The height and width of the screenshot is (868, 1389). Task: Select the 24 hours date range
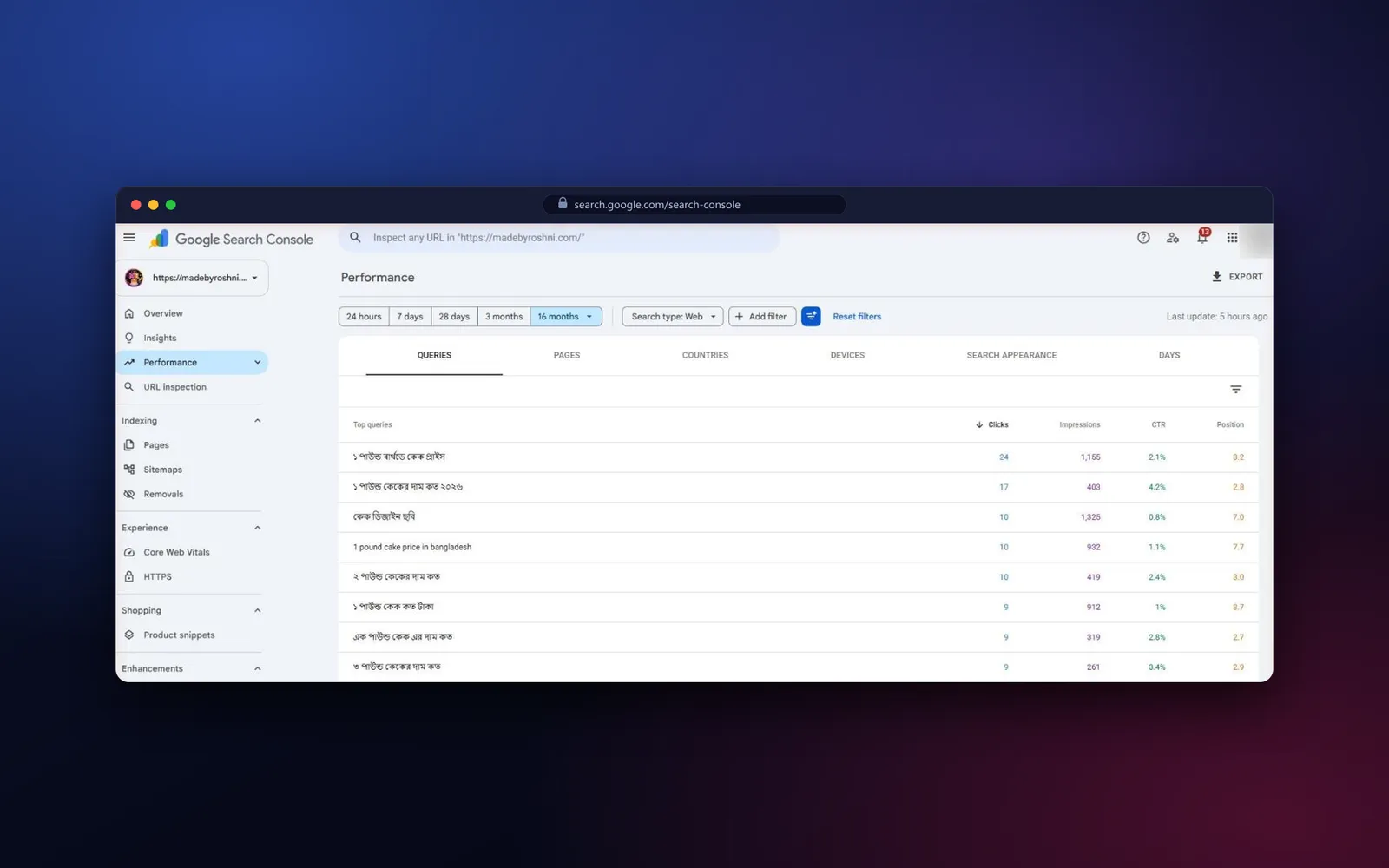click(x=364, y=317)
